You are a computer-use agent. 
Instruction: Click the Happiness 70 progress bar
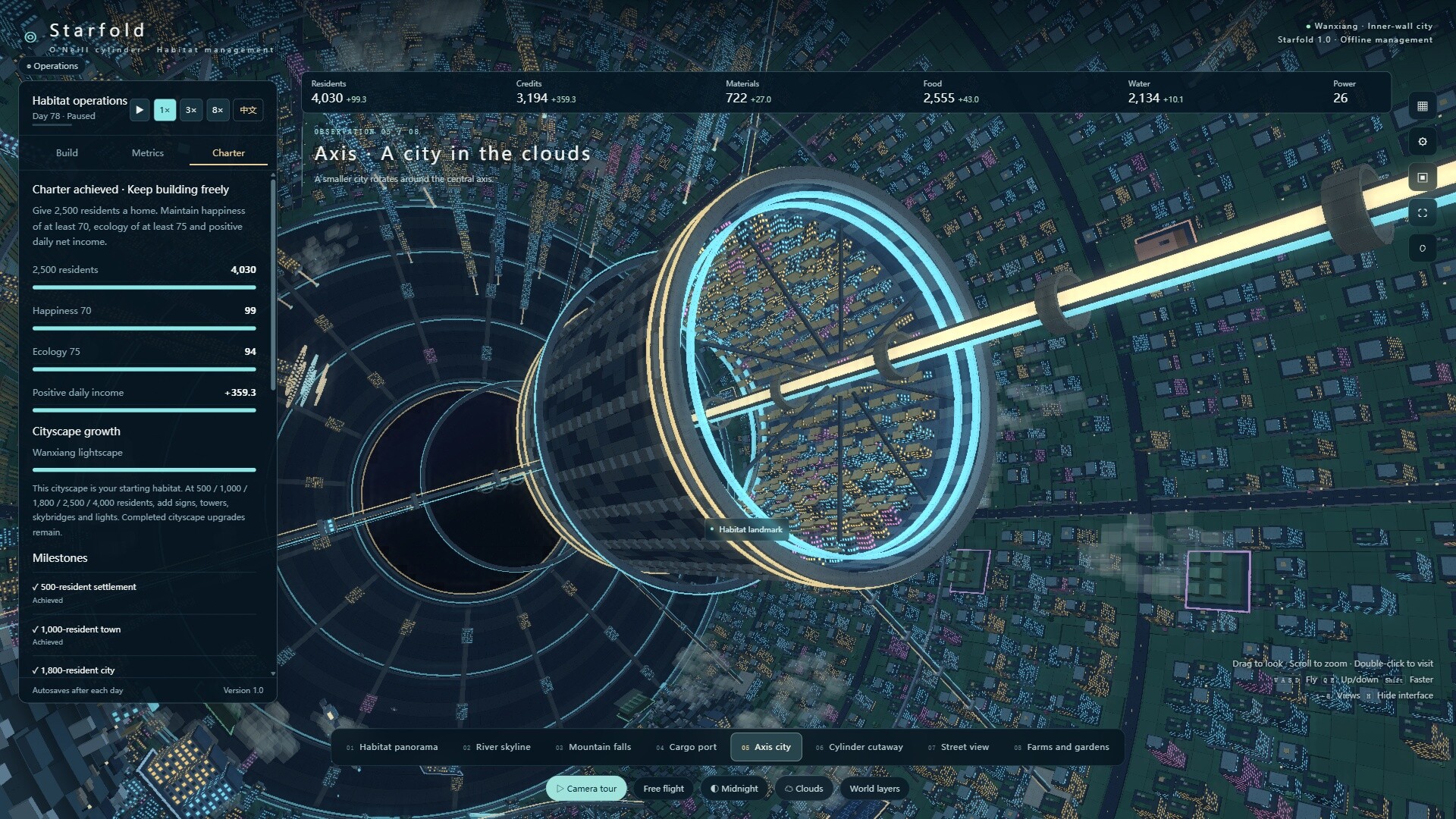pyautogui.click(x=144, y=328)
